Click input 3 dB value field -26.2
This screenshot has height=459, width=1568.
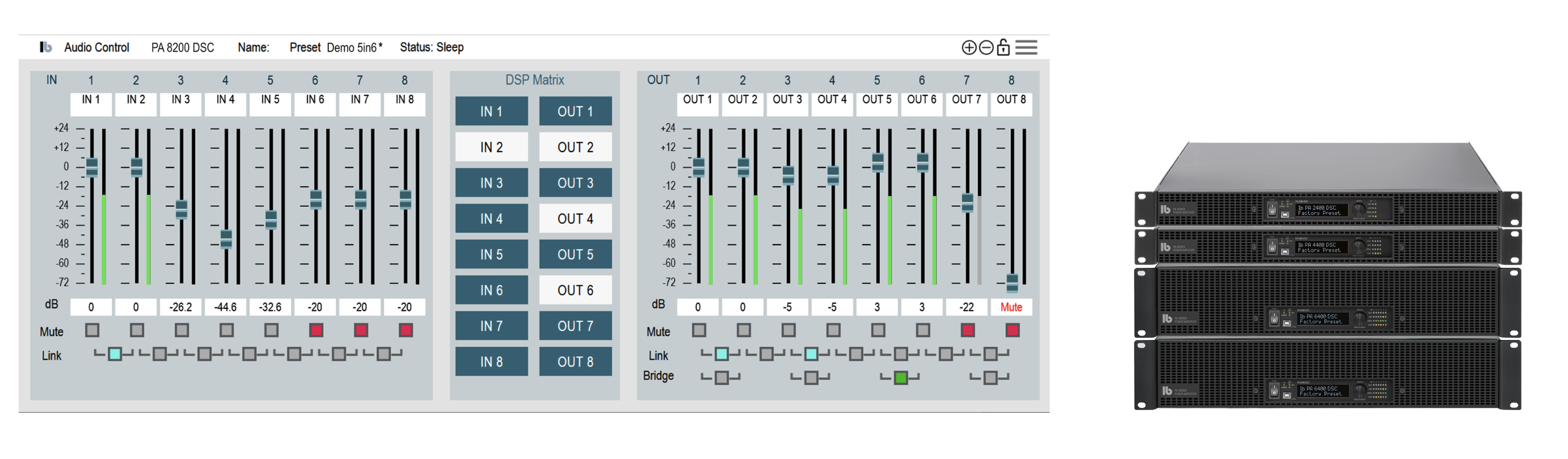coord(180,307)
